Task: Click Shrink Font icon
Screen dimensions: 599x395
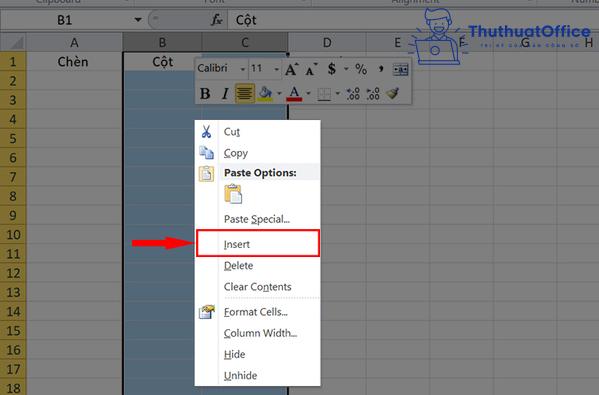Action: (x=311, y=69)
